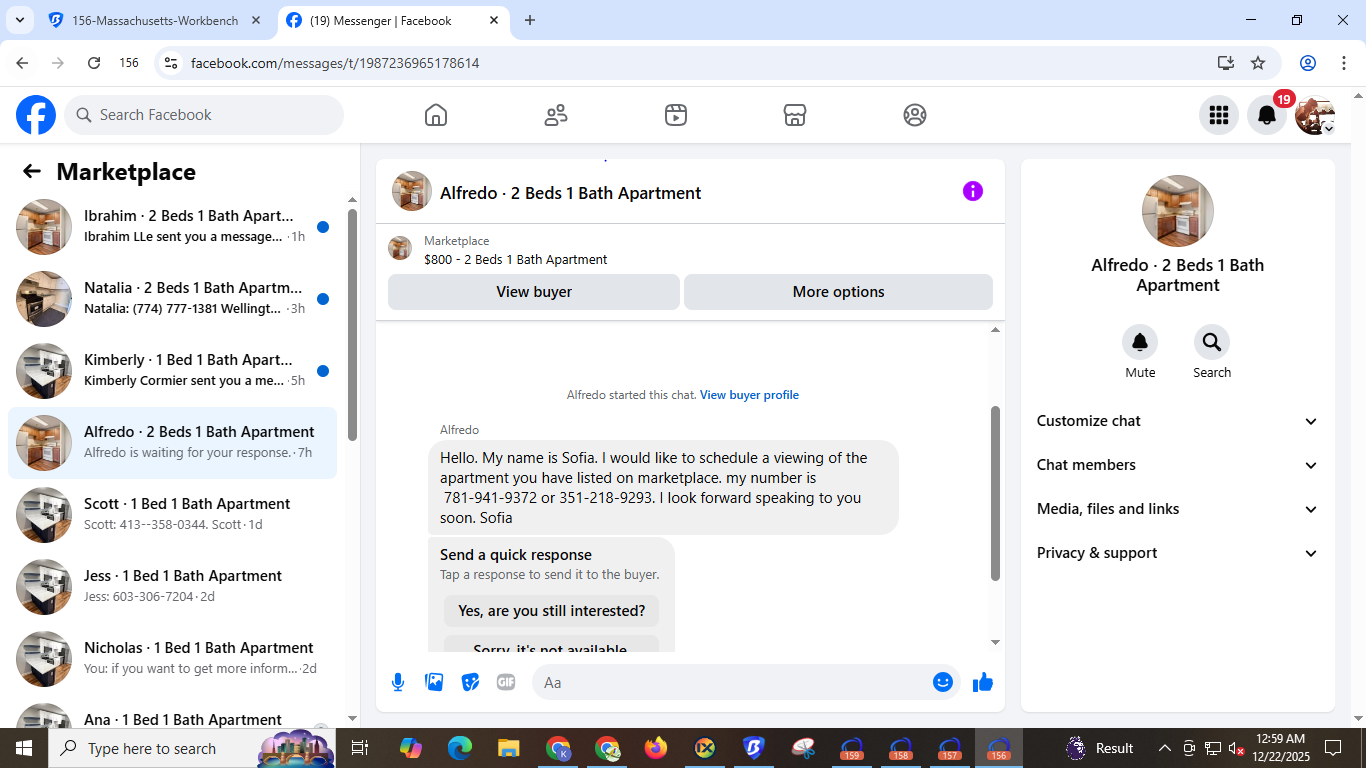
Task: Click the Windows taskbar search box
Action: (x=192, y=748)
